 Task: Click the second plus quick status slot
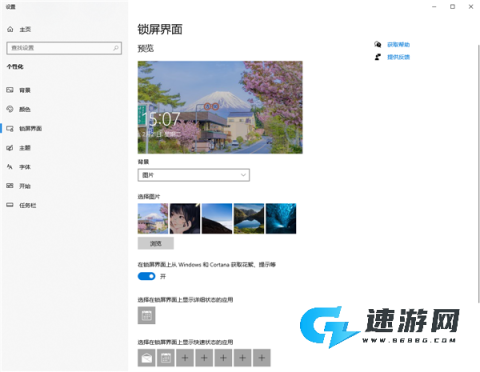[204, 358]
